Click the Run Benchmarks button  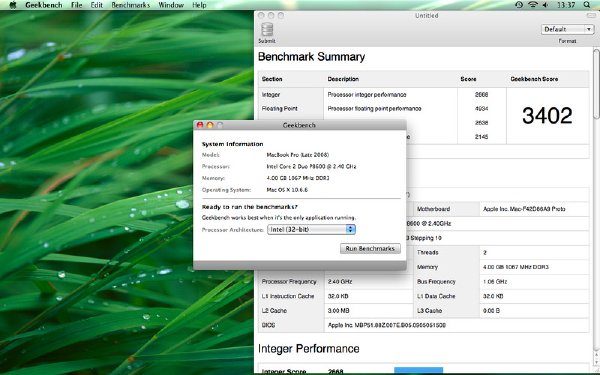point(370,248)
